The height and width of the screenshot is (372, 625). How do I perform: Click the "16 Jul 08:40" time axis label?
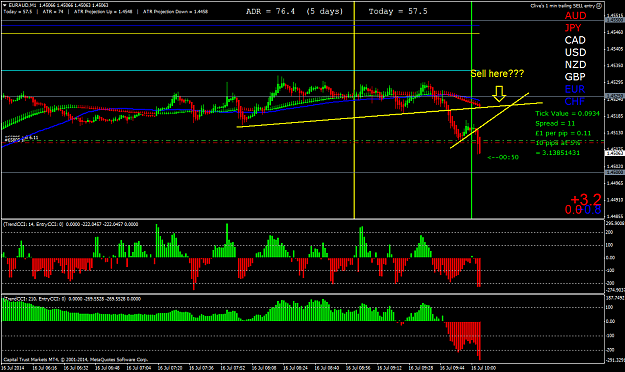tap(327, 368)
